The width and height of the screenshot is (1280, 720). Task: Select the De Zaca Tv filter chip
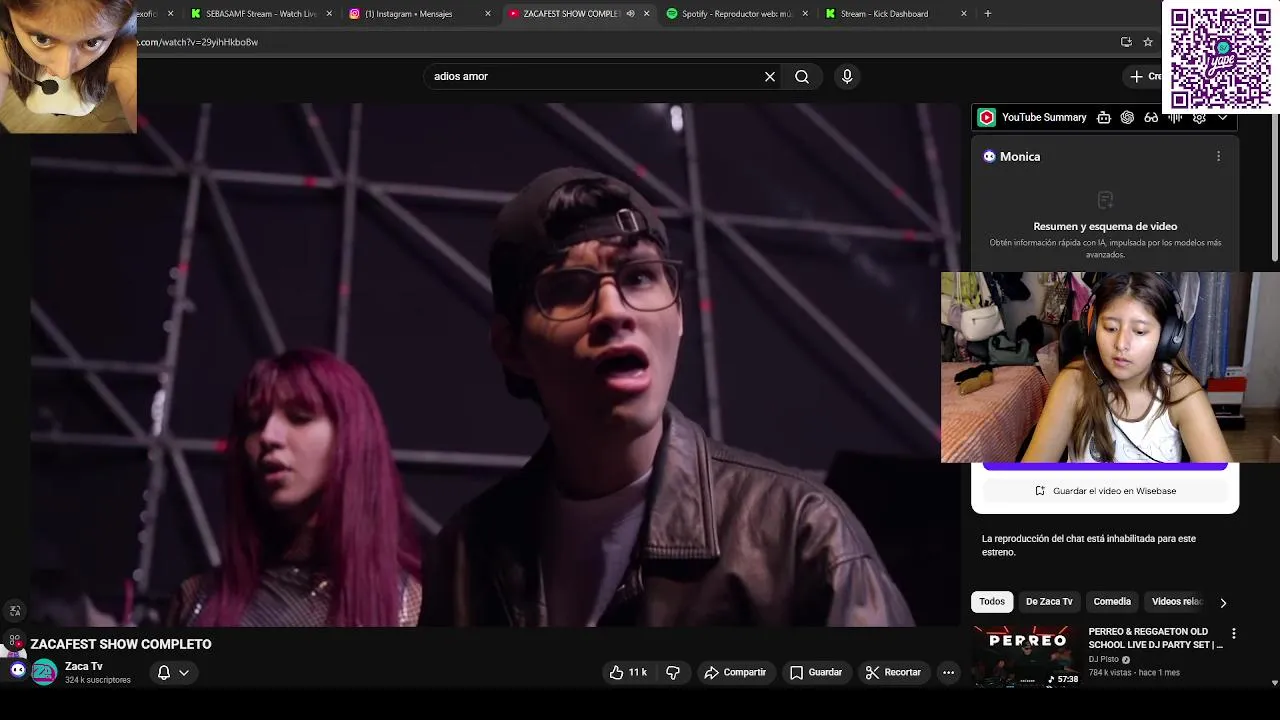1049,601
